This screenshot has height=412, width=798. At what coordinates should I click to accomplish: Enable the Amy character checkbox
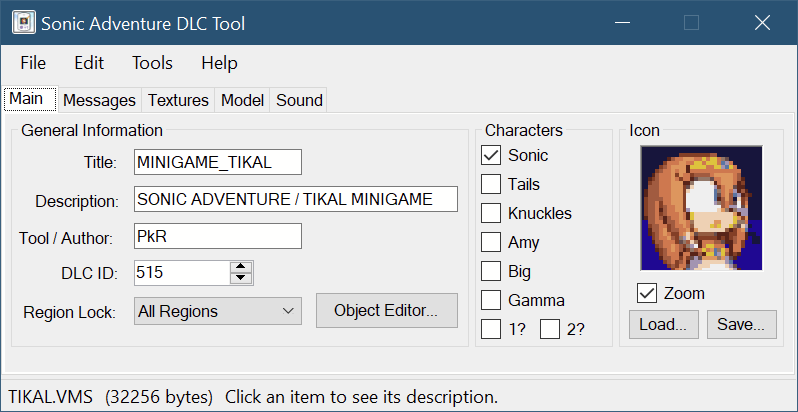tap(491, 242)
